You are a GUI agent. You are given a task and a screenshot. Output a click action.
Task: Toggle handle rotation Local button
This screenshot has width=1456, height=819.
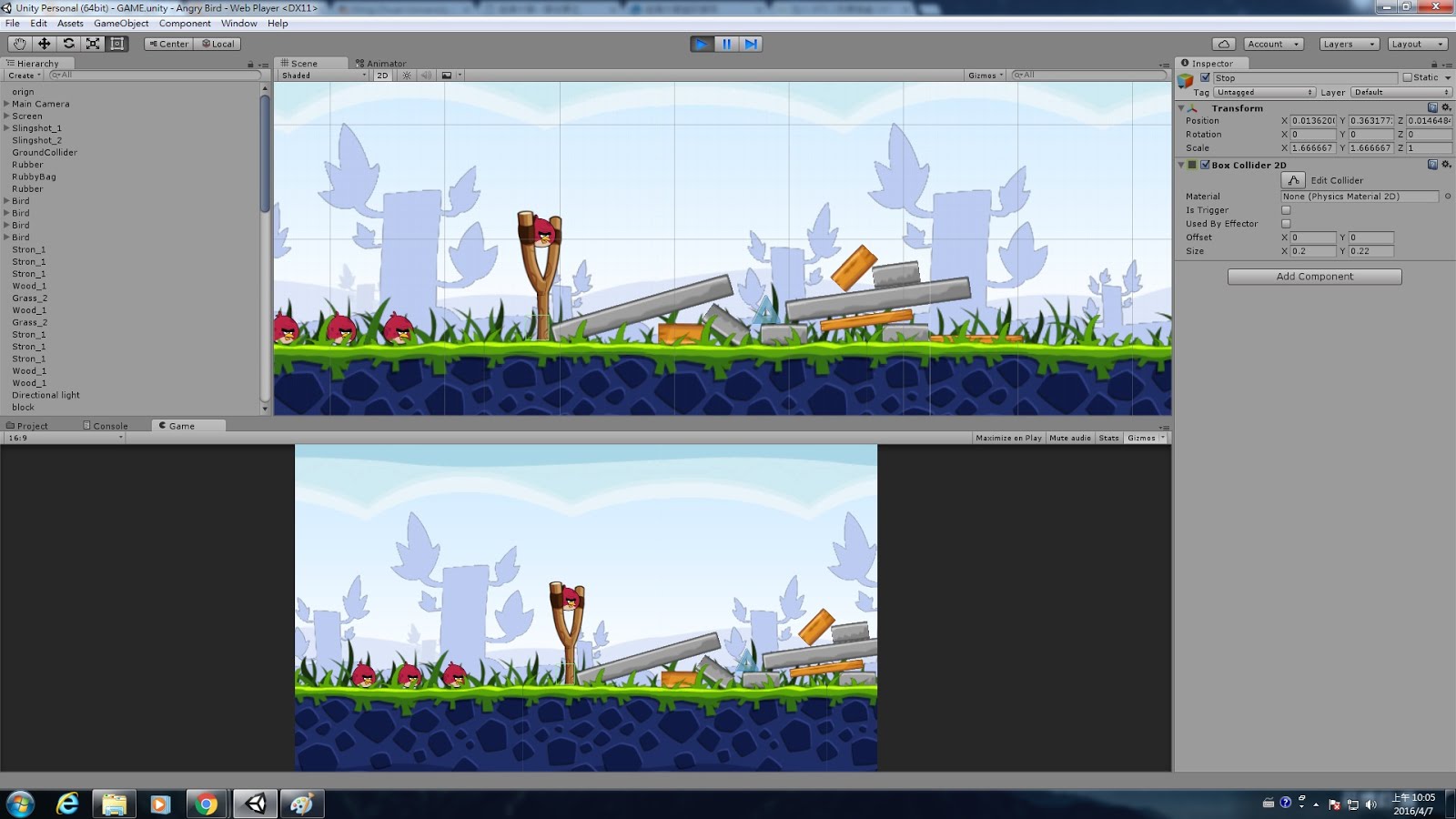[x=217, y=44]
